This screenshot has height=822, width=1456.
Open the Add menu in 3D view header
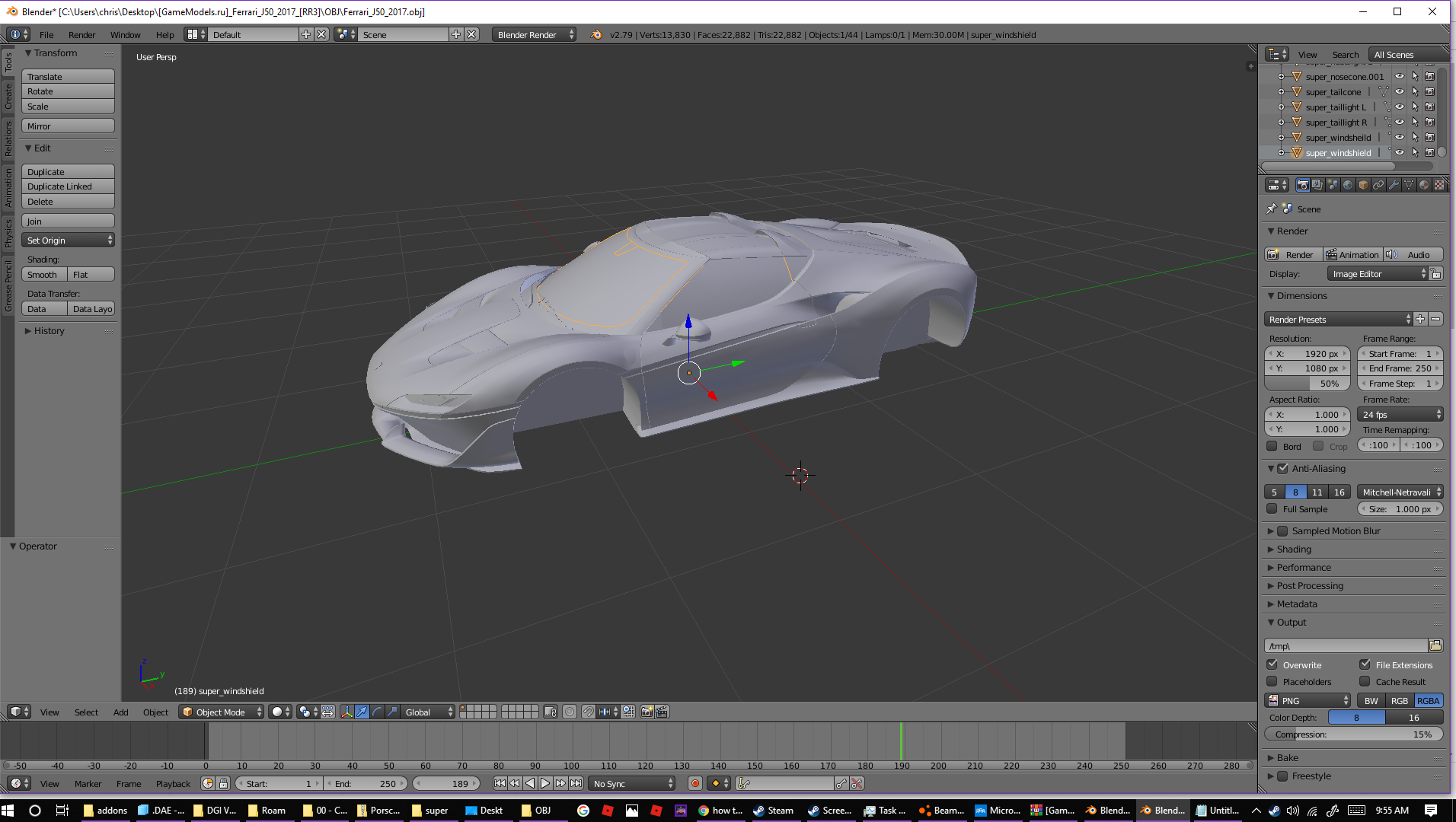tap(120, 712)
